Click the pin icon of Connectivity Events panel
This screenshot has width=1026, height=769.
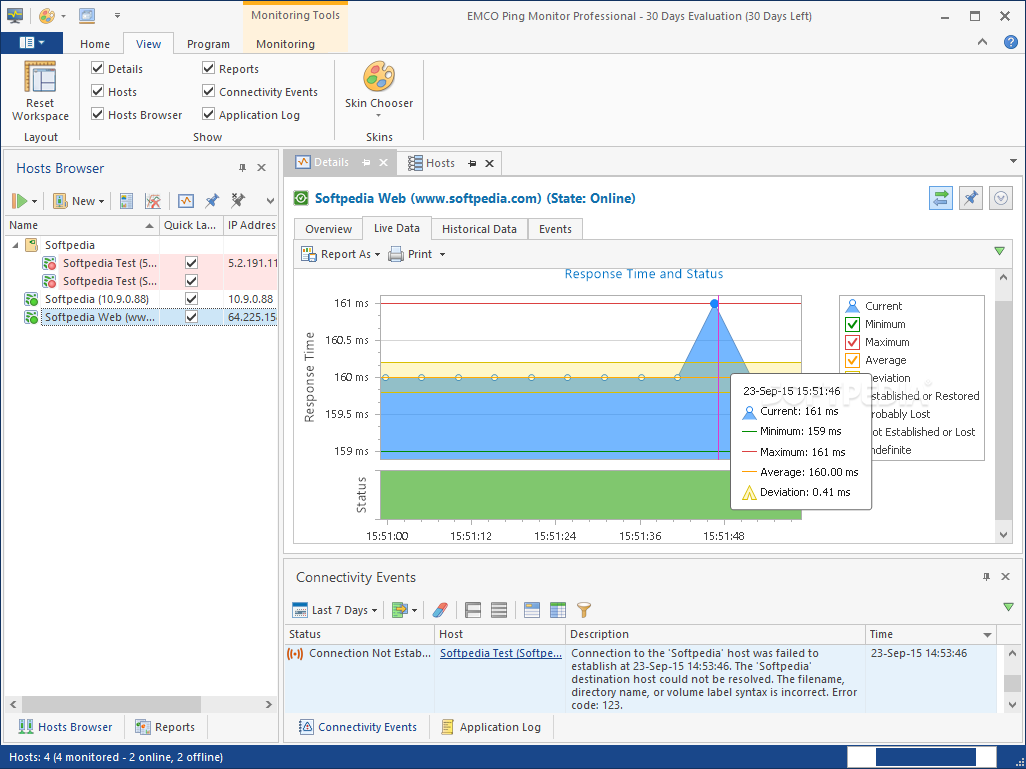click(986, 577)
